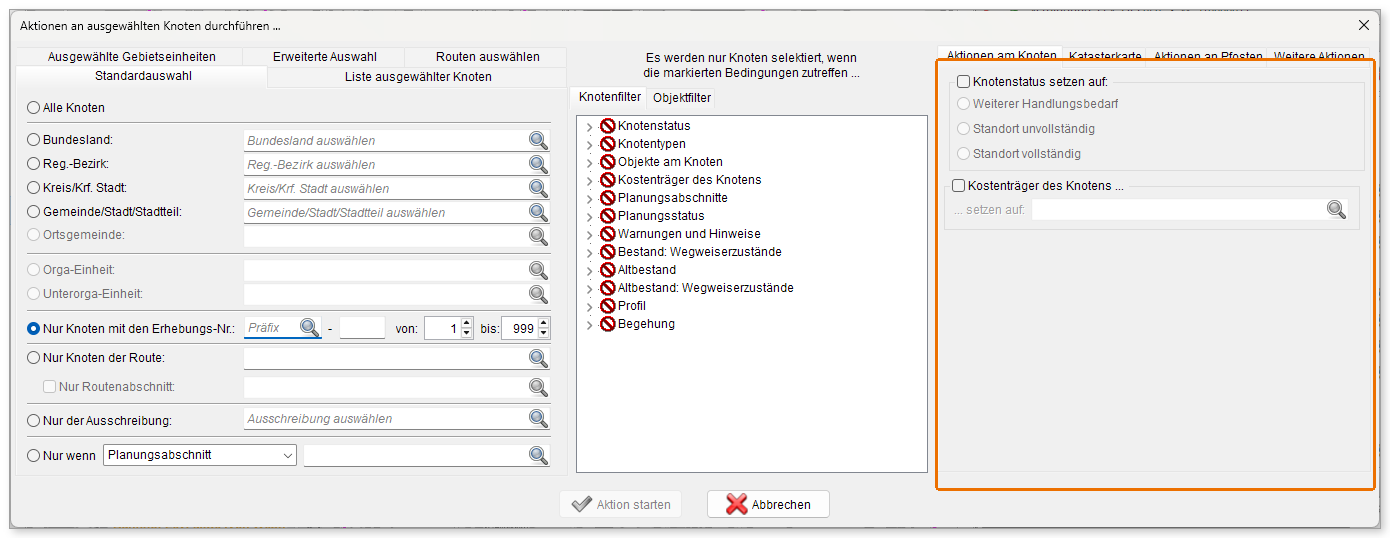Click the Ortsgemeinde magnifier icon

coord(538,236)
